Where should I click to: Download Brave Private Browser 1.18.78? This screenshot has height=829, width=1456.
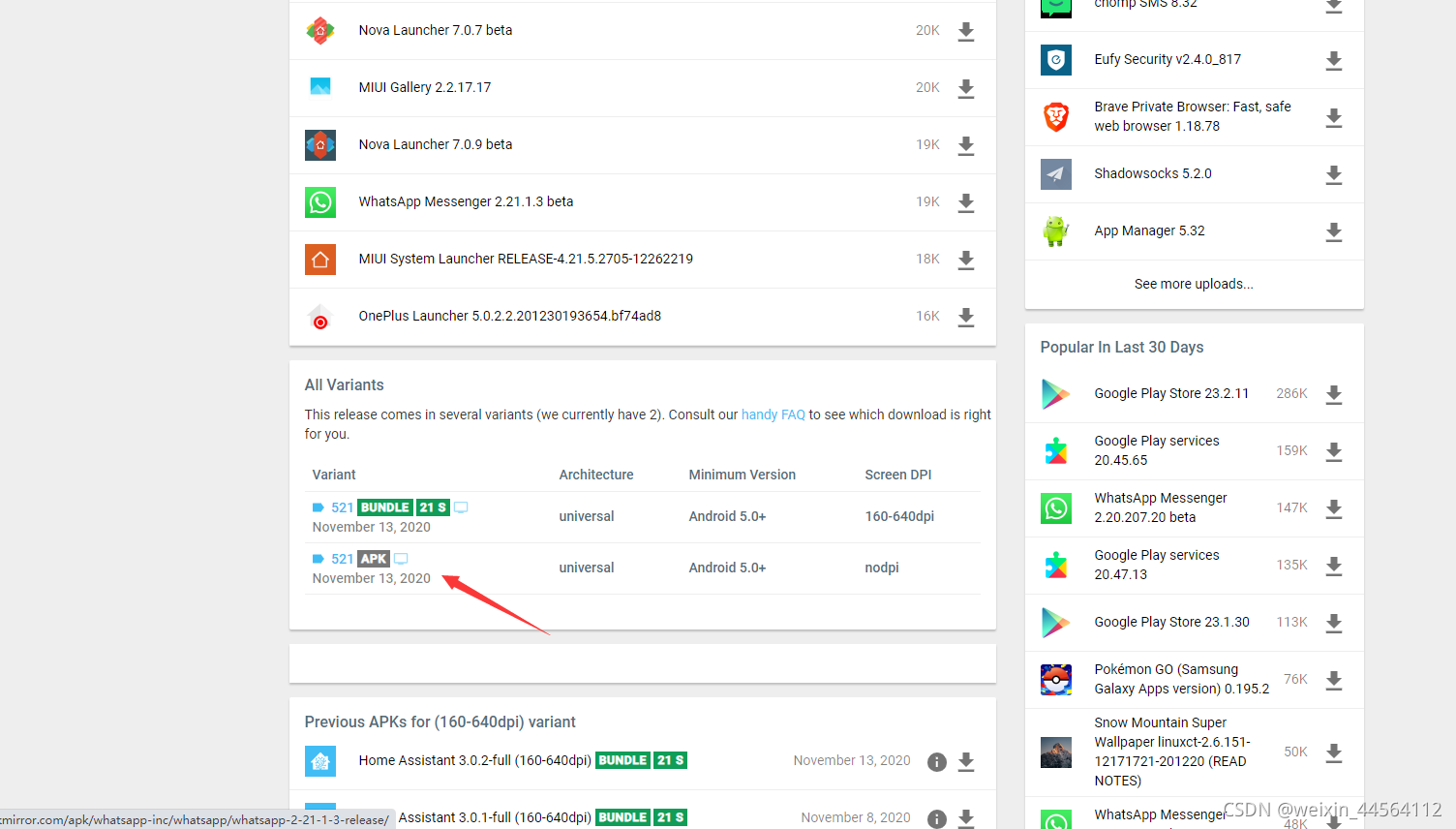point(1333,118)
